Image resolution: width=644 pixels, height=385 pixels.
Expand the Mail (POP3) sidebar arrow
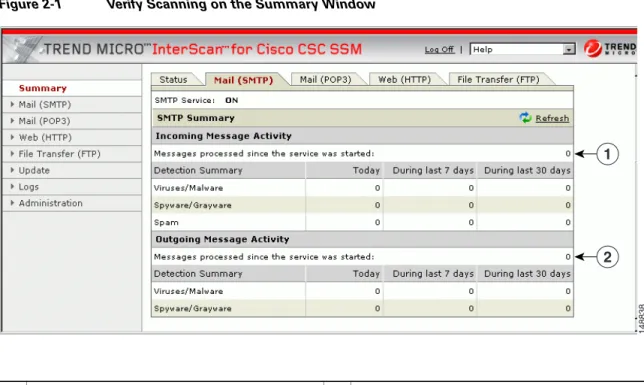(12, 121)
